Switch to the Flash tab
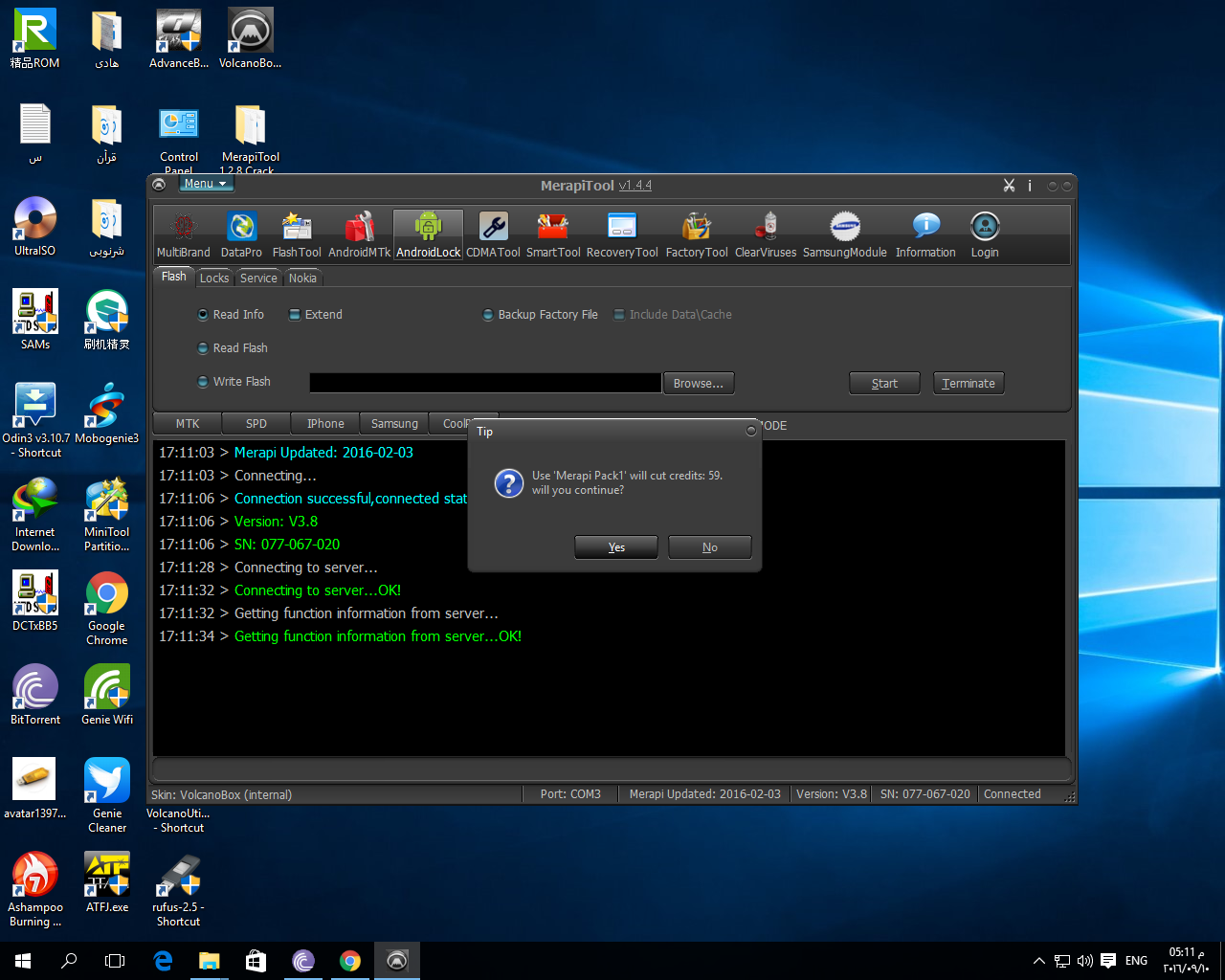The image size is (1225, 980). point(174,277)
